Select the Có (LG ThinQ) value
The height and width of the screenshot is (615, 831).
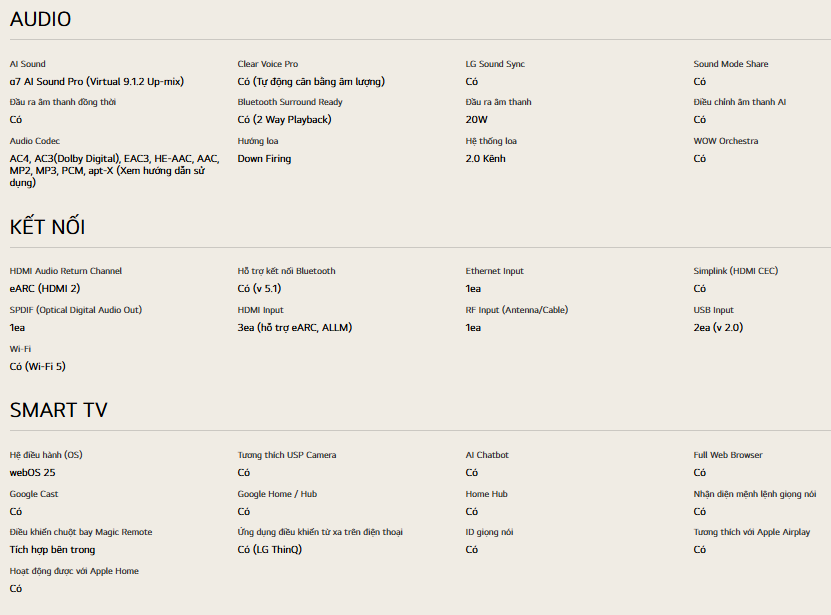pyautogui.click(x=269, y=549)
